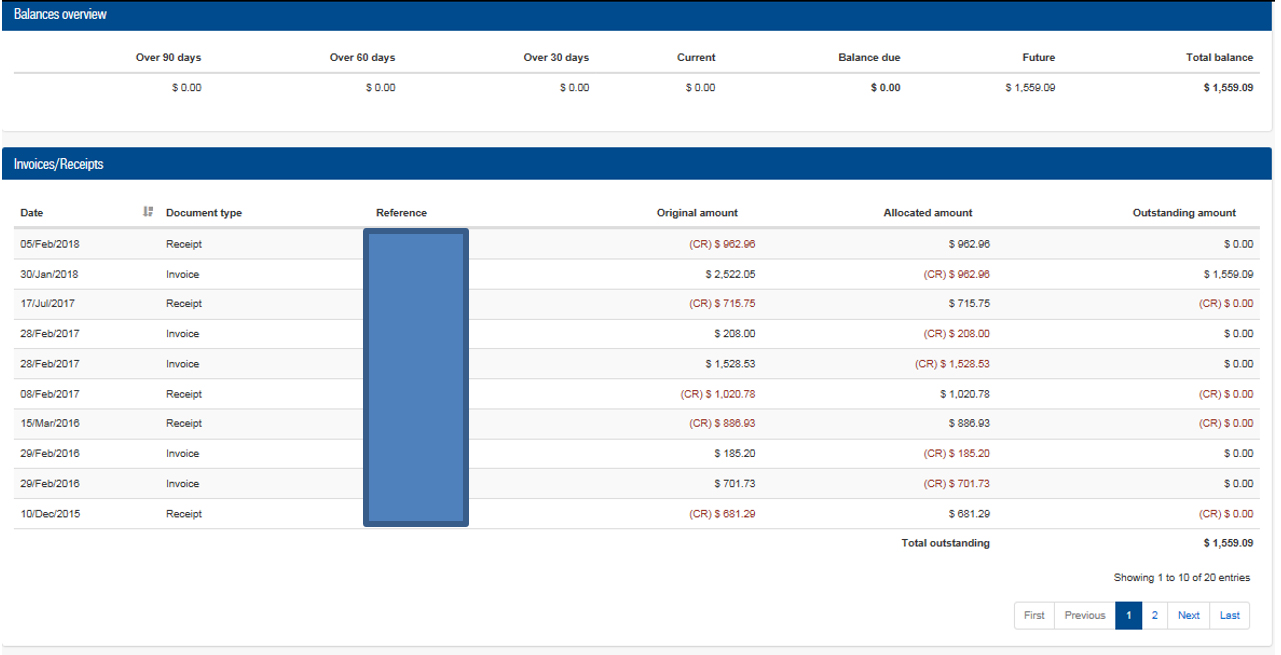Image resolution: width=1281 pixels, height=655 pixels.
Task: Sort by Original amount column header
Action: click(697, 213)
